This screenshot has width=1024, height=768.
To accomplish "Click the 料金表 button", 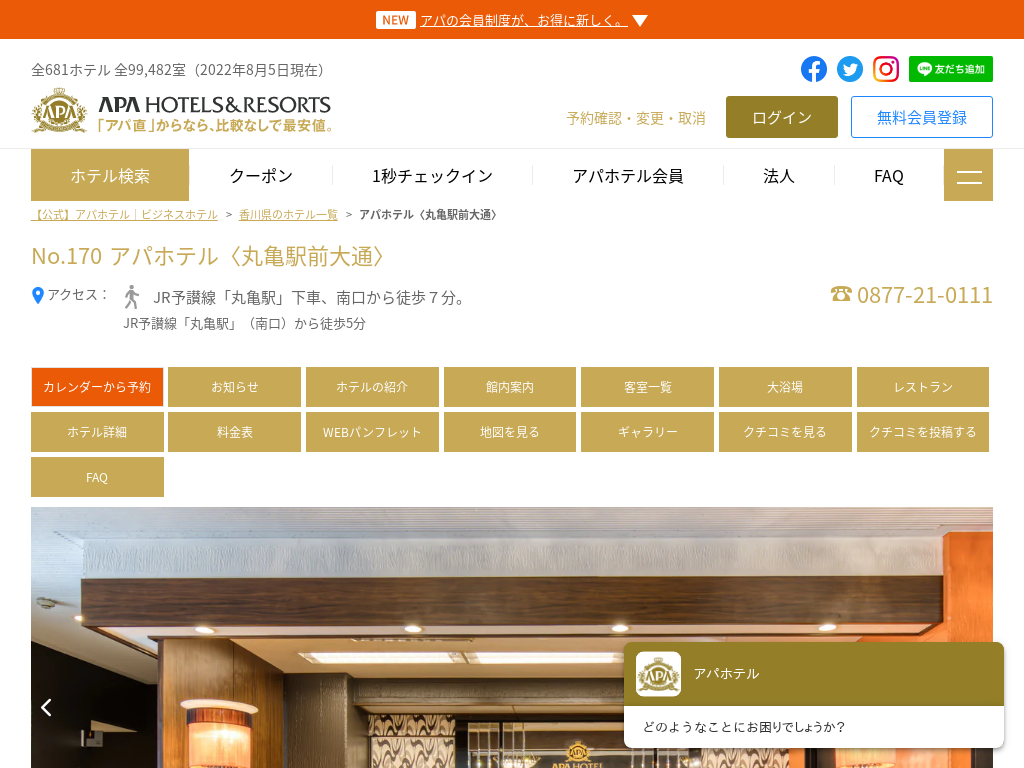I will (234, 432).
